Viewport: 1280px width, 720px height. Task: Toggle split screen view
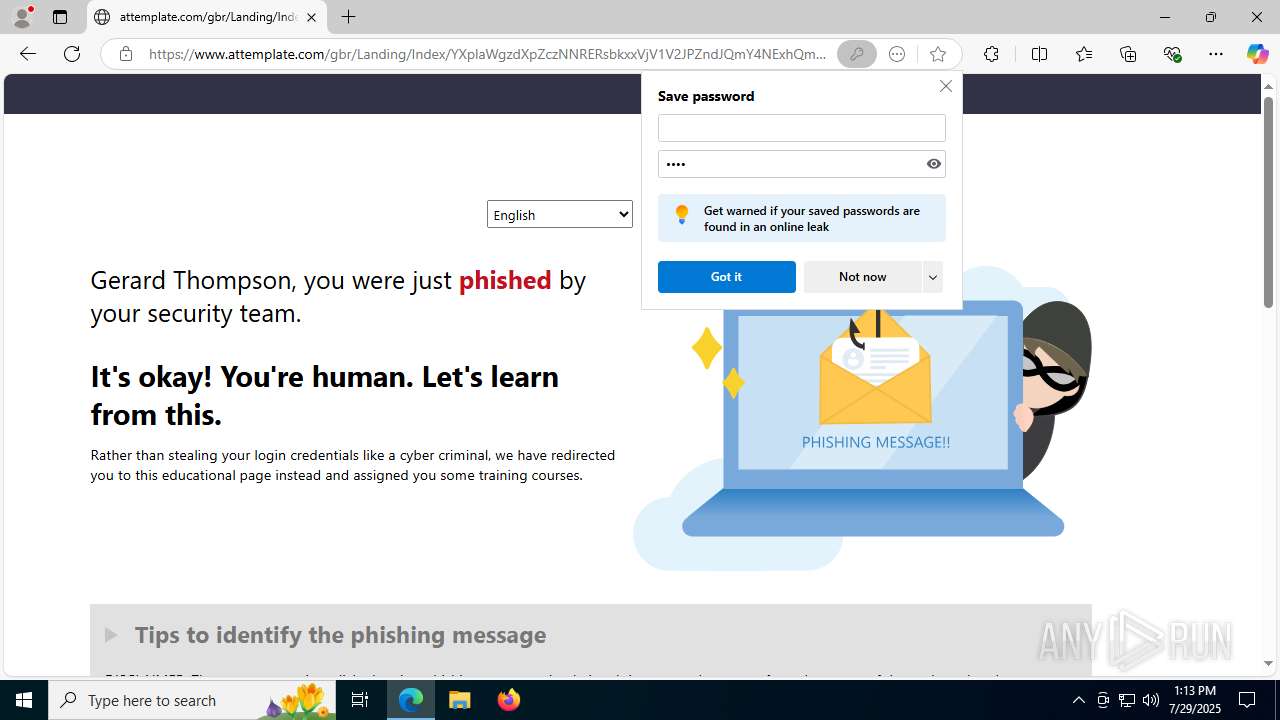pyautogui.click(x=1039, y=54)
